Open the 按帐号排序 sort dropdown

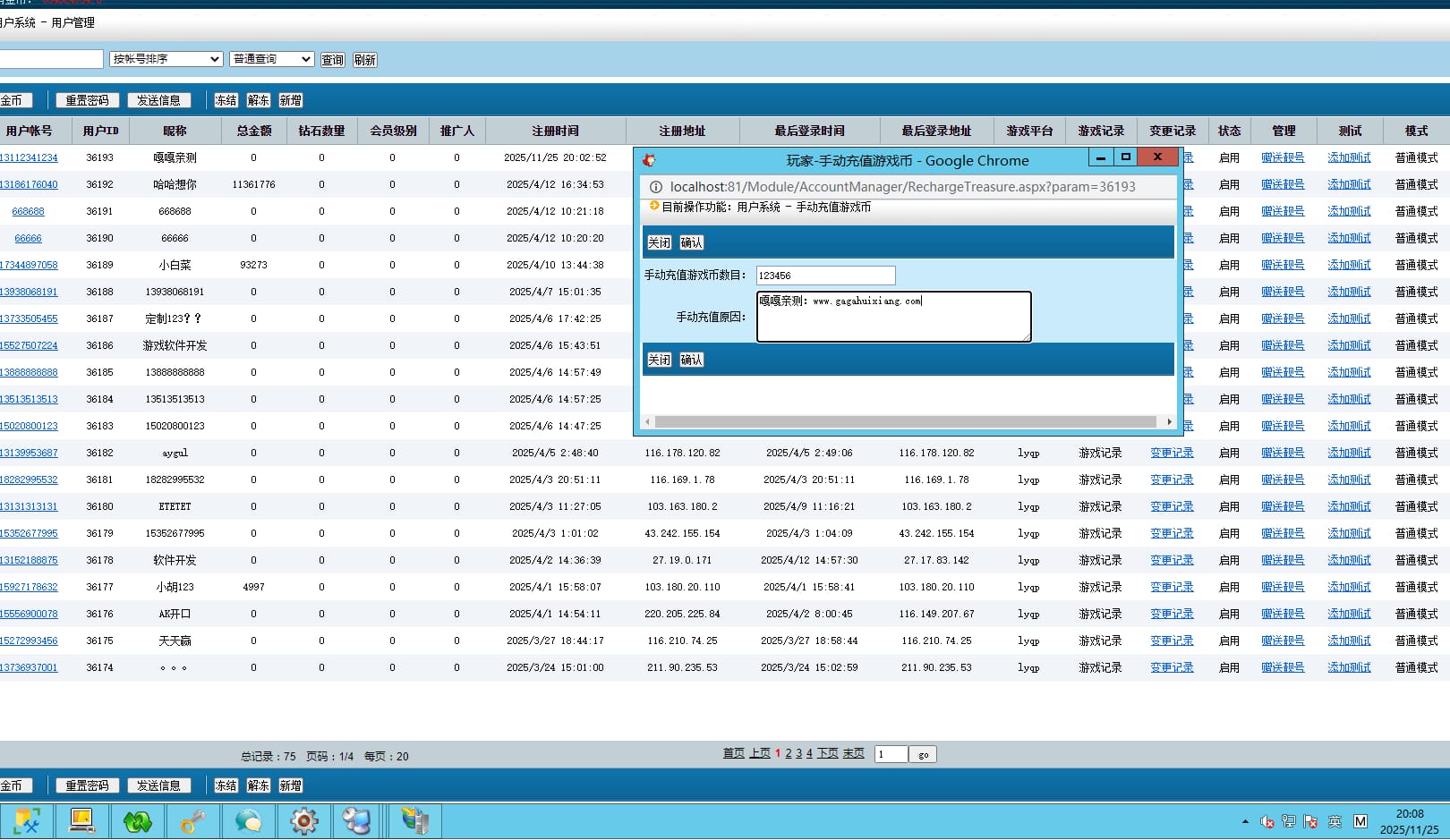(166, 59)
